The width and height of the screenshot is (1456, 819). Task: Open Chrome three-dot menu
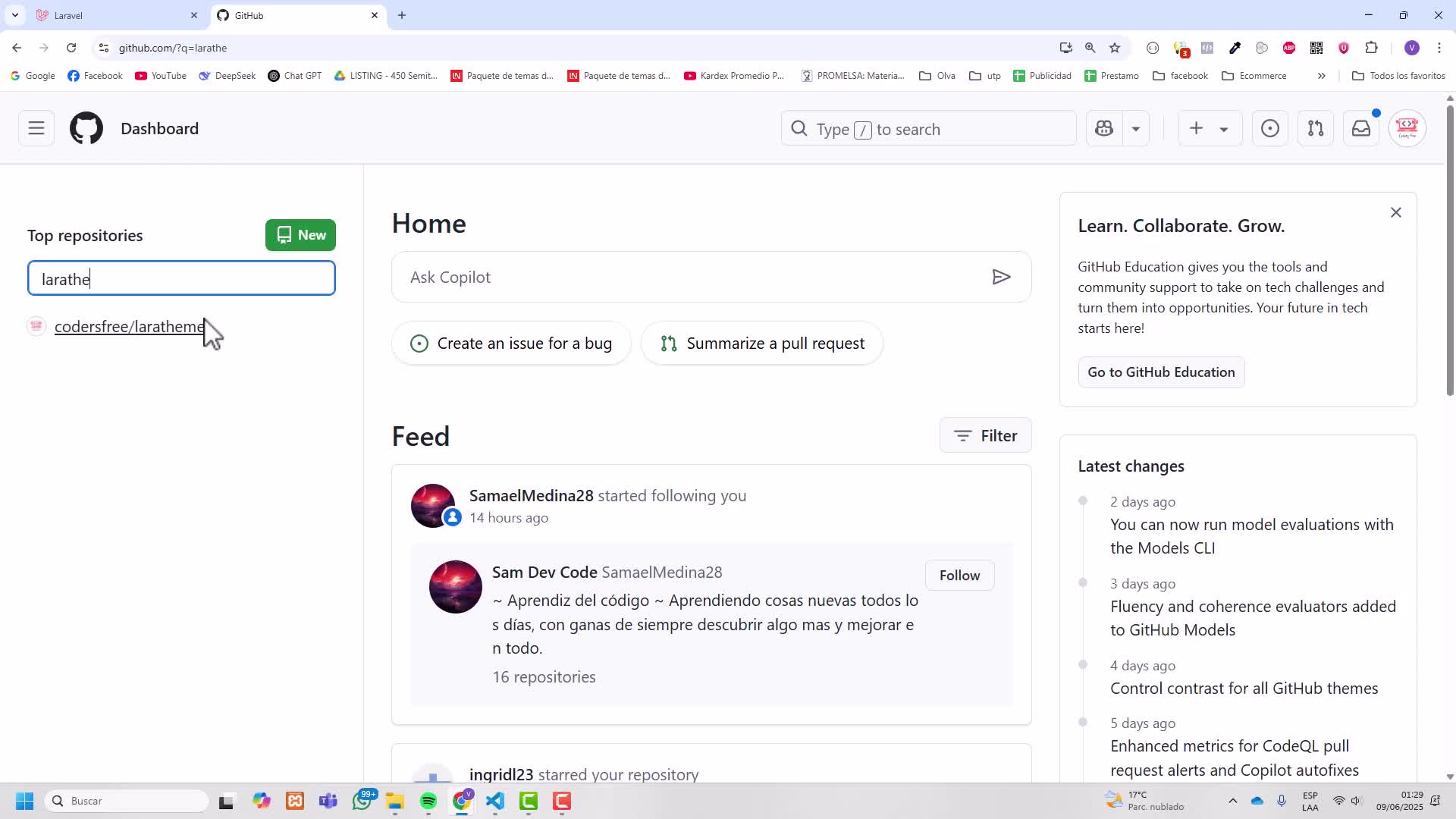[1439, 48]
